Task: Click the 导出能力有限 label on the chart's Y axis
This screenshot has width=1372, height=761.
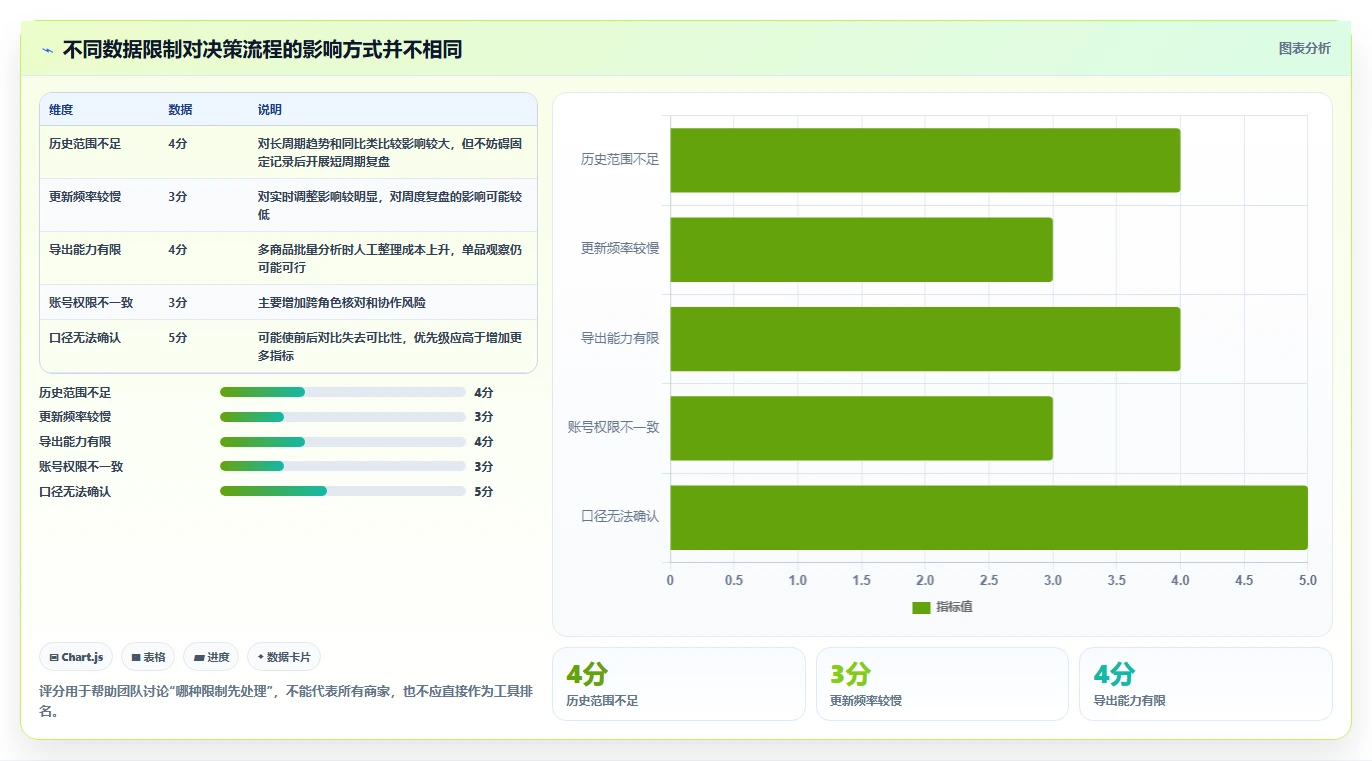Action: [x=620, y=338]
